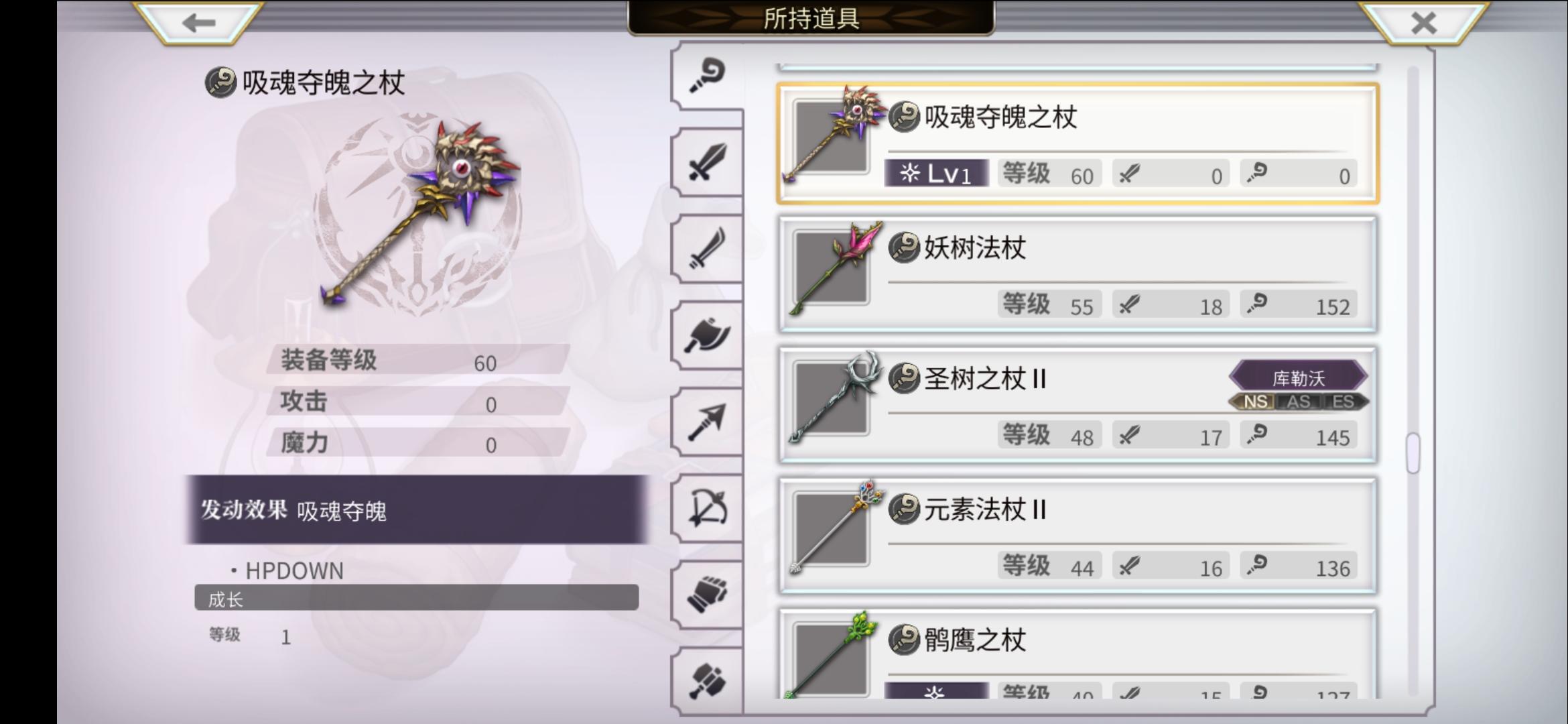Close the 所持道具 inventory screen
The height and width of the screenshot is (724, 1568).
tap(1423, 23)
